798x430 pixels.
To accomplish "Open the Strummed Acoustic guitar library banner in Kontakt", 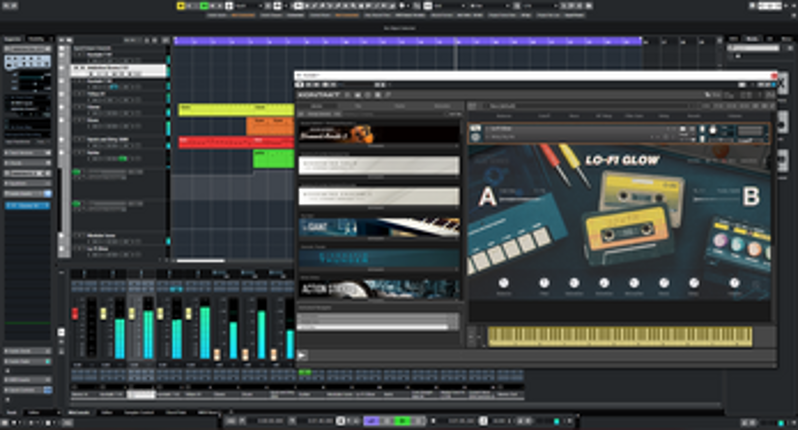I will (379, 133).
